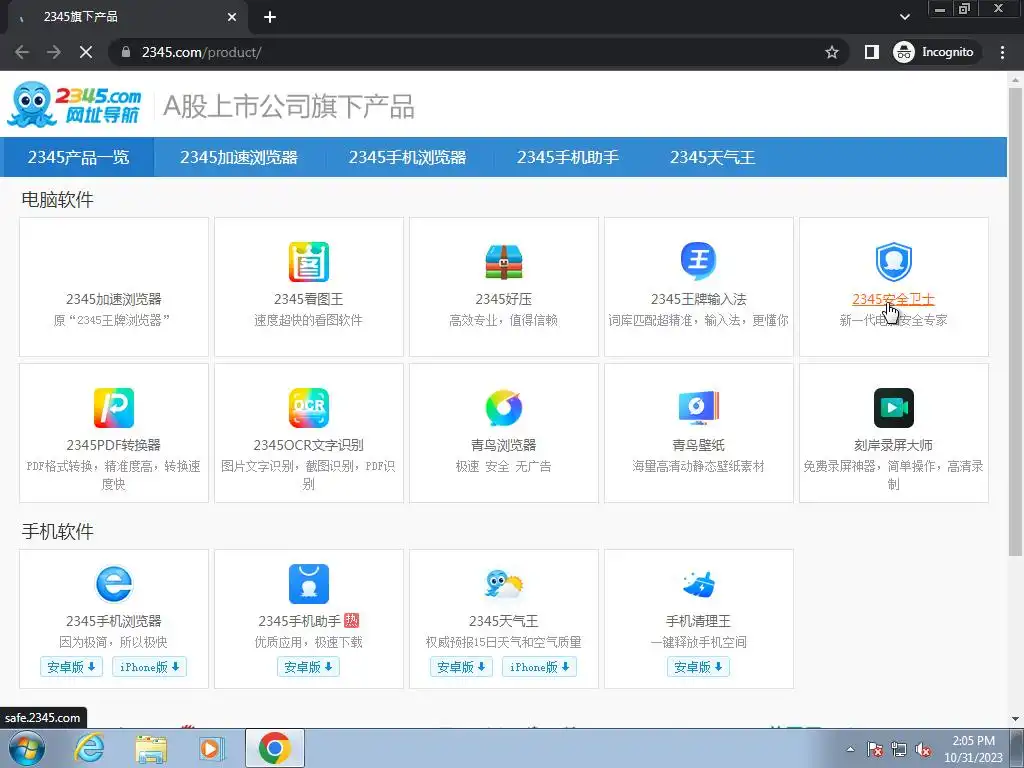Image resolution: width=1024 pixels, height=768 pixels.
Task: Click the 青鸟壁纸 monitor icon
Action: tap(698, 408)
